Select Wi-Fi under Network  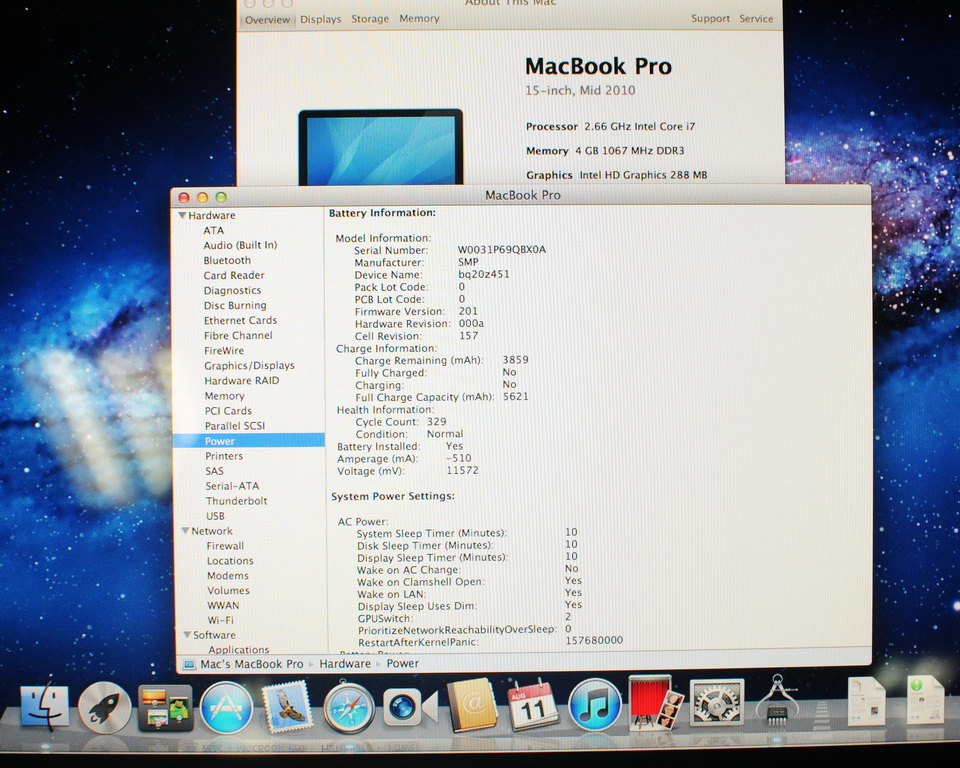pos(220,620)
